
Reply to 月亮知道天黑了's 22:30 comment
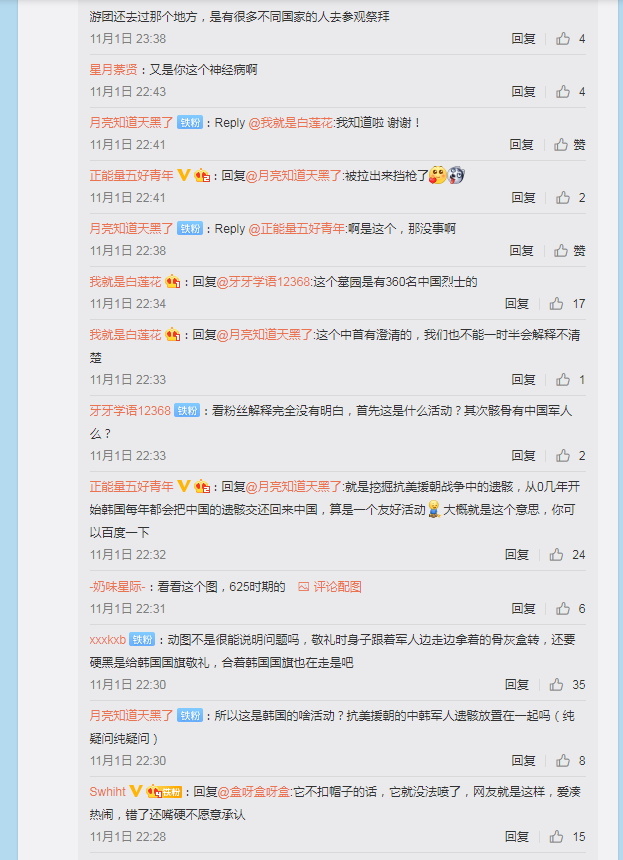point(523,761)
